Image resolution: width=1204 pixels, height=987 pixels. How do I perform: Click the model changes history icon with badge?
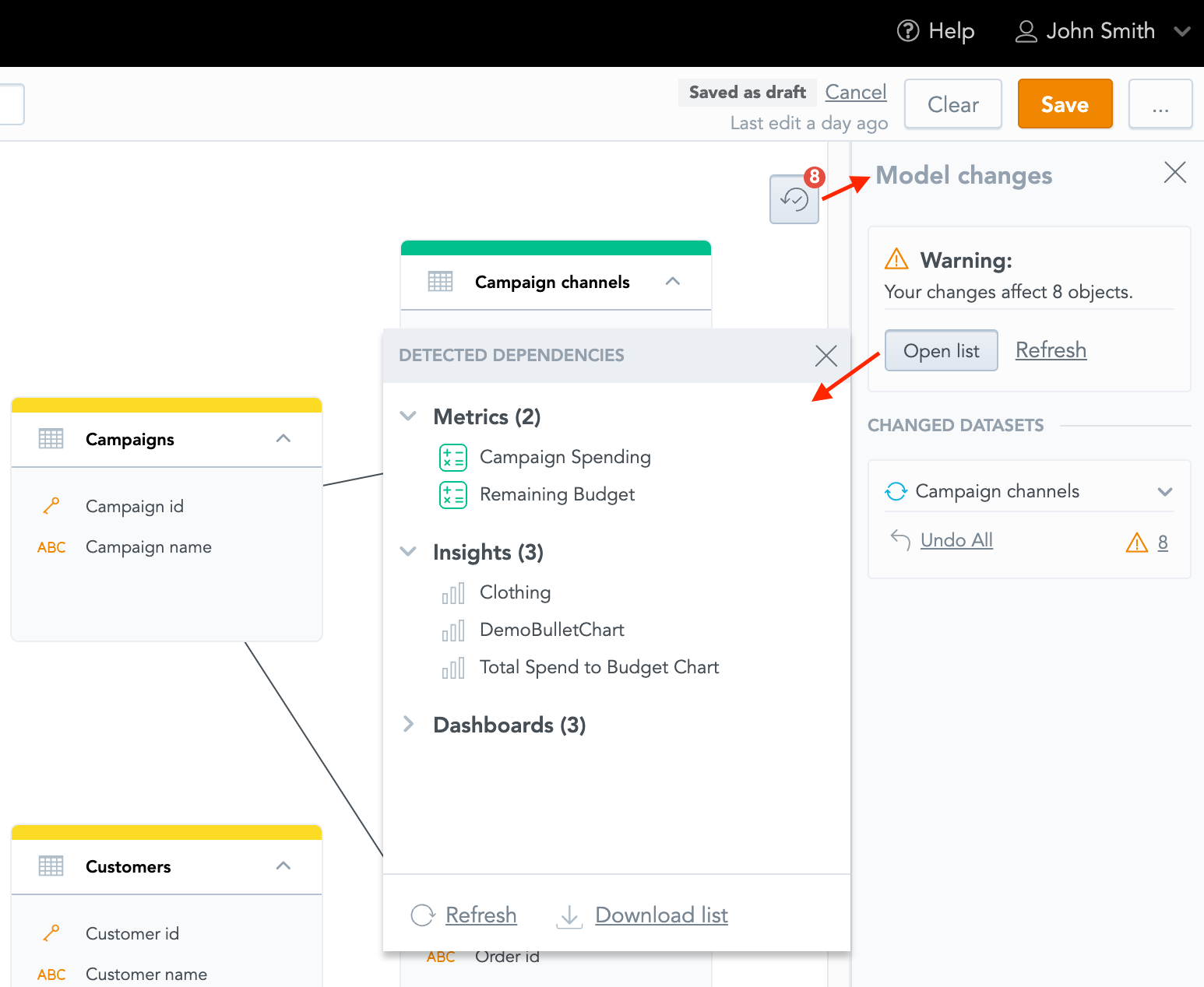pos(794,199)
